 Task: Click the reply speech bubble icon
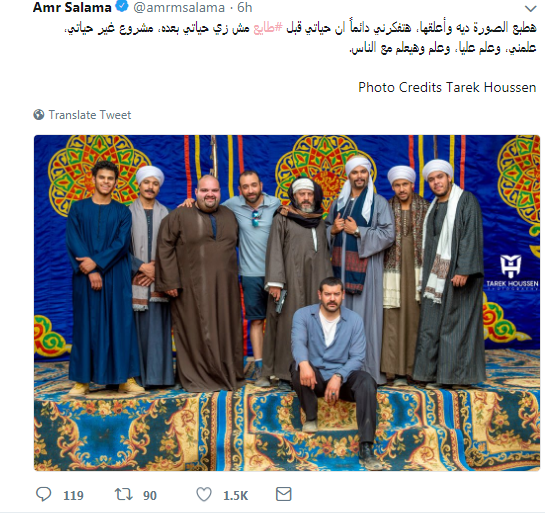coord(43,494)
